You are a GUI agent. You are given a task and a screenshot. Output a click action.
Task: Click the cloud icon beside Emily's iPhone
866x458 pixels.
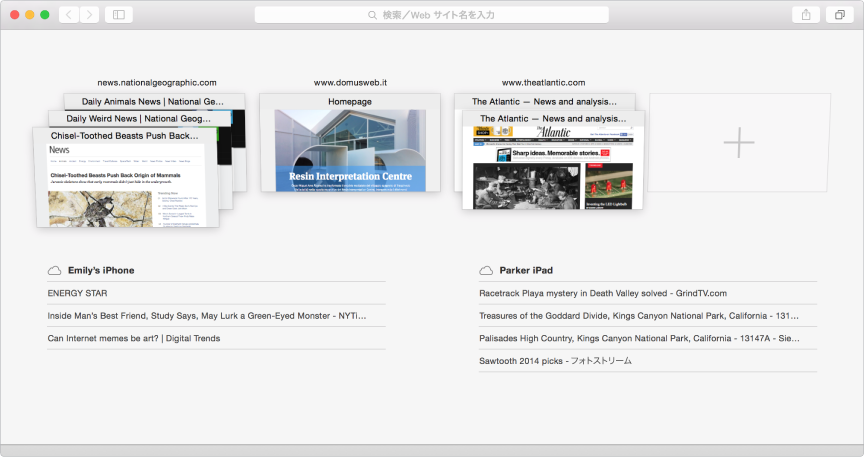[54, 271]
